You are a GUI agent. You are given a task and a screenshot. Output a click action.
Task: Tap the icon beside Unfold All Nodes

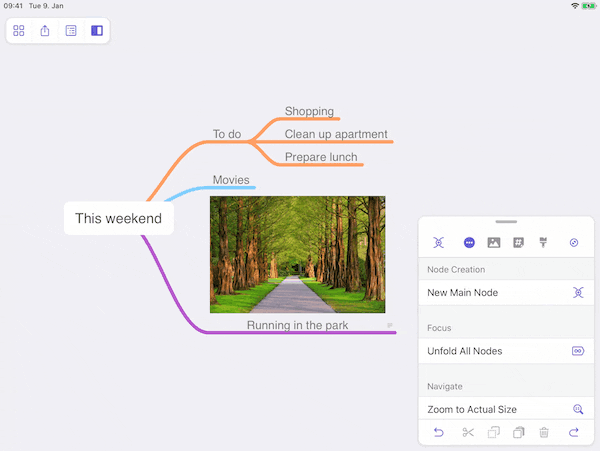click(578, 351)
